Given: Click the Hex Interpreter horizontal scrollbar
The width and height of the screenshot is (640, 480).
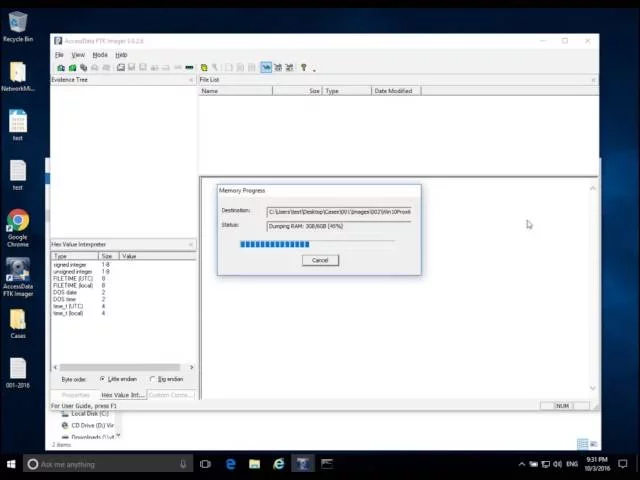Looking at the screenshot, I should [120, 367].
